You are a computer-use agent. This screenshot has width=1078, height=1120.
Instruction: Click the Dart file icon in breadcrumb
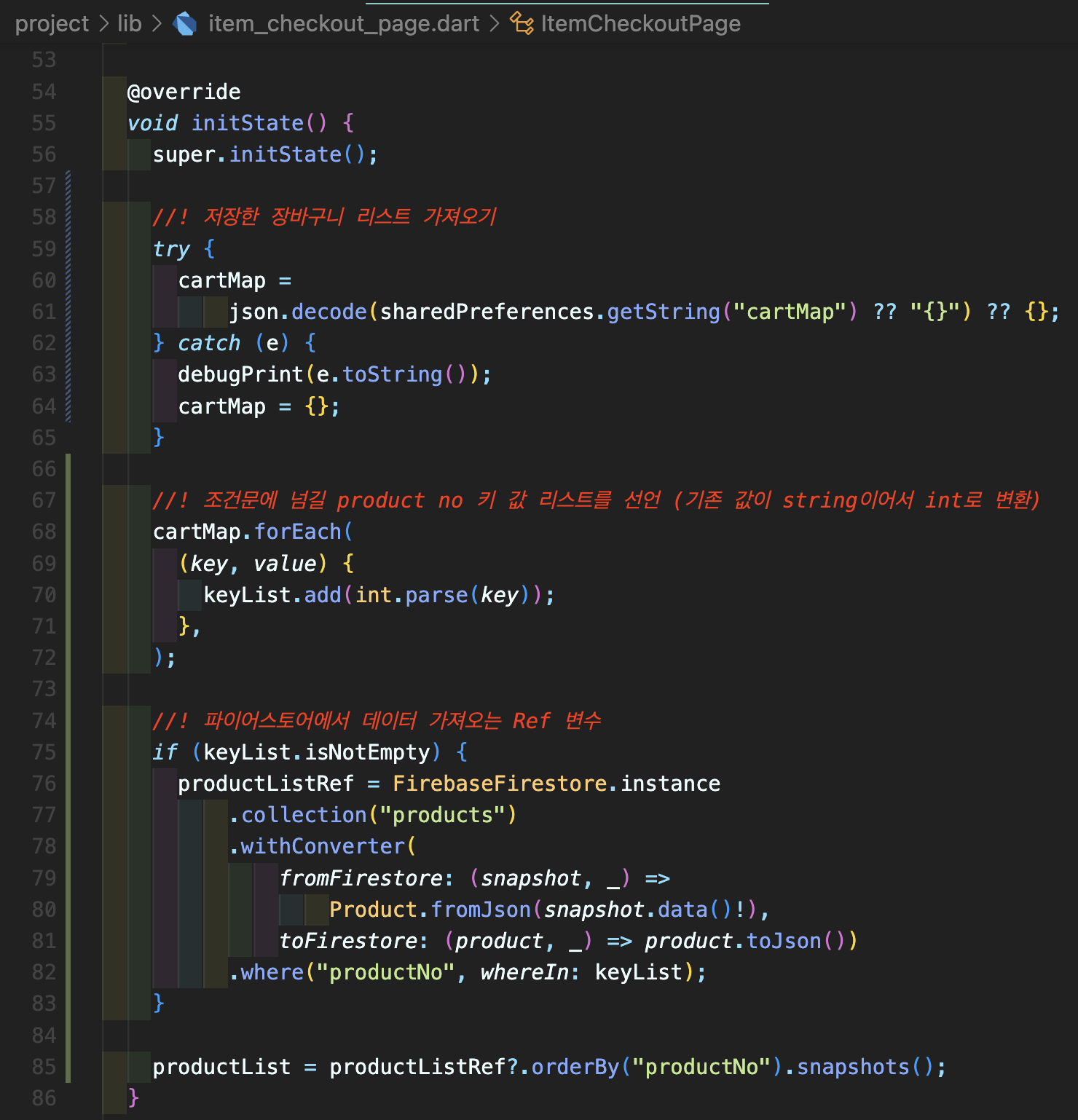pos(185,24)
